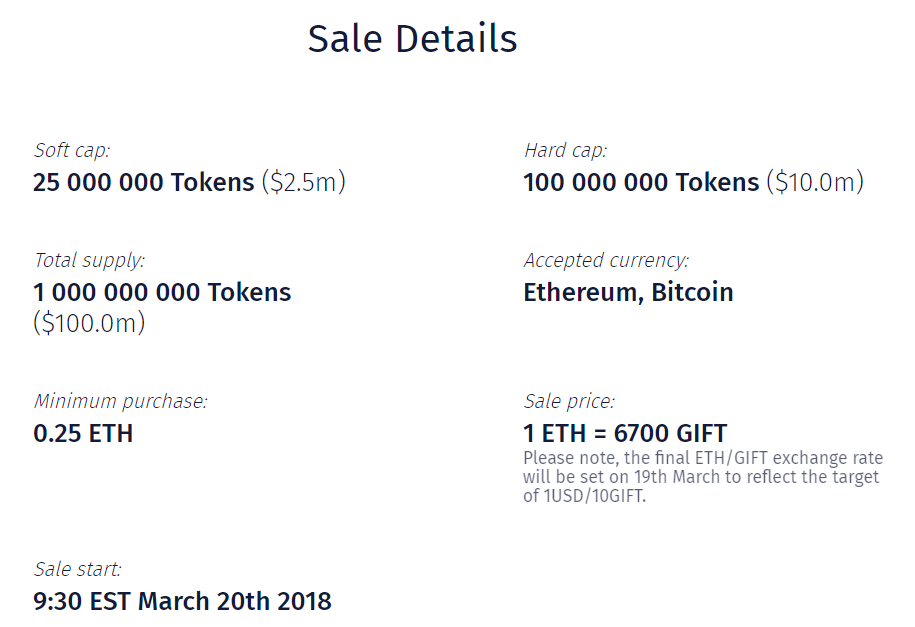Click the 100 000 000 Tokens value
Image resolution: width=915 pixels, height=627 pixels.
click(641, 182)
